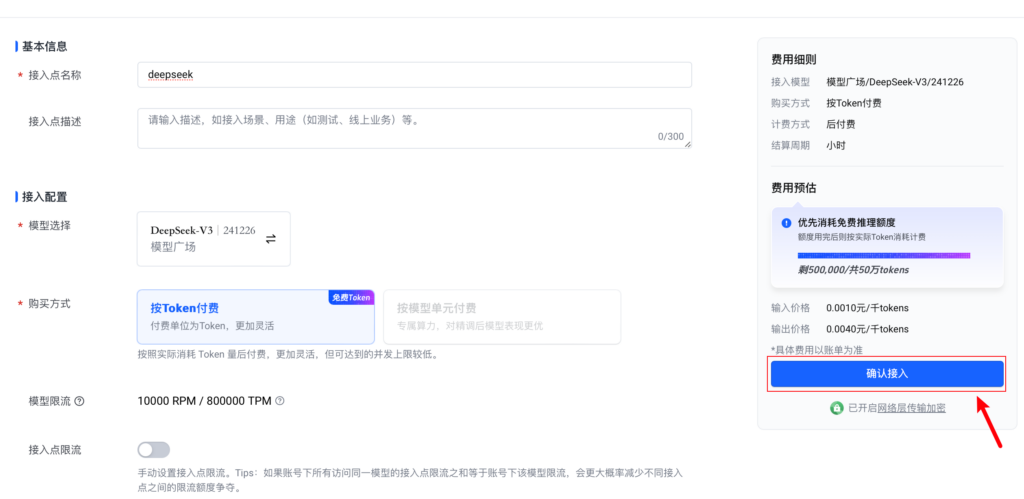1024x499 pixels.
Task: Enable the 接入点限流 toggle switch
Action: pyautogui.click(x=153, y=450)
